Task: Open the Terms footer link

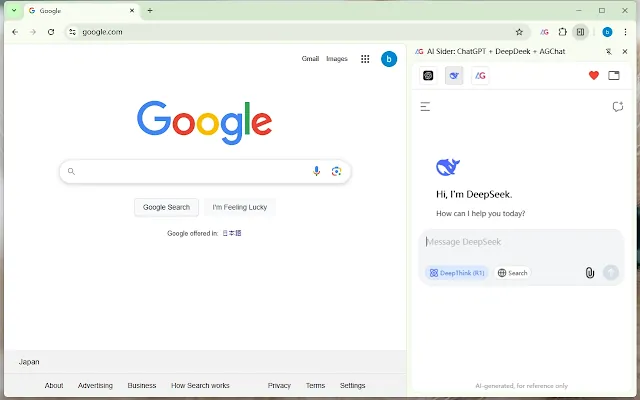Action: 315,385
